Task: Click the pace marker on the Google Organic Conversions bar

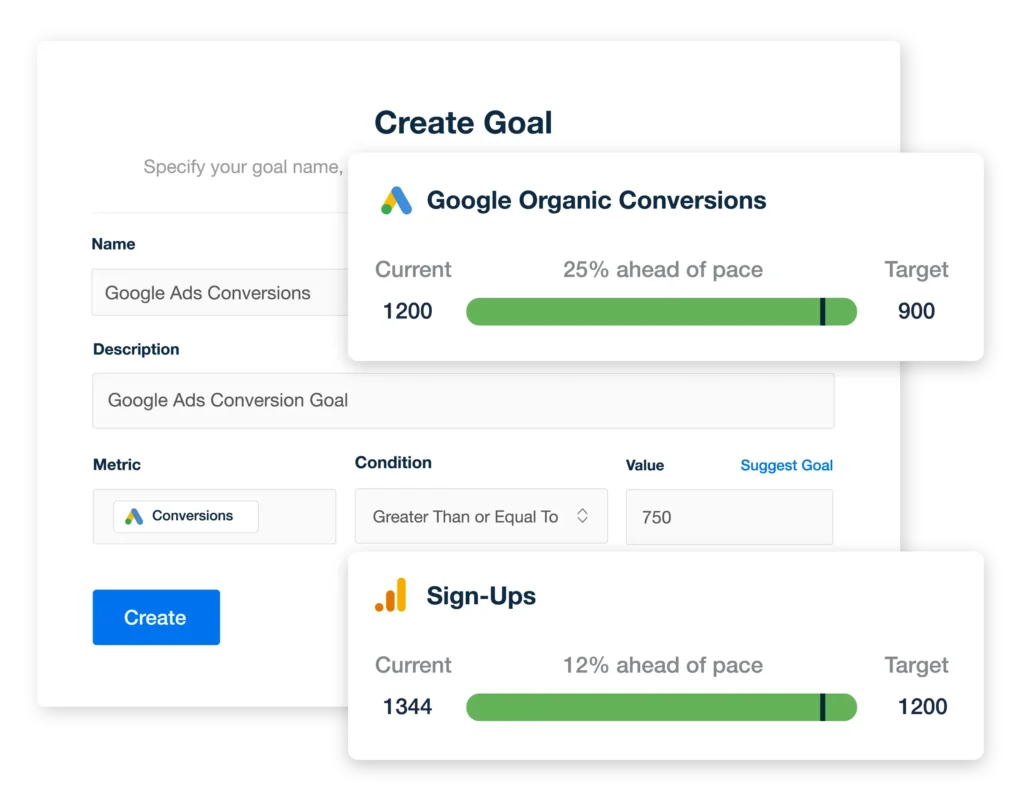Action: [822, 311]
